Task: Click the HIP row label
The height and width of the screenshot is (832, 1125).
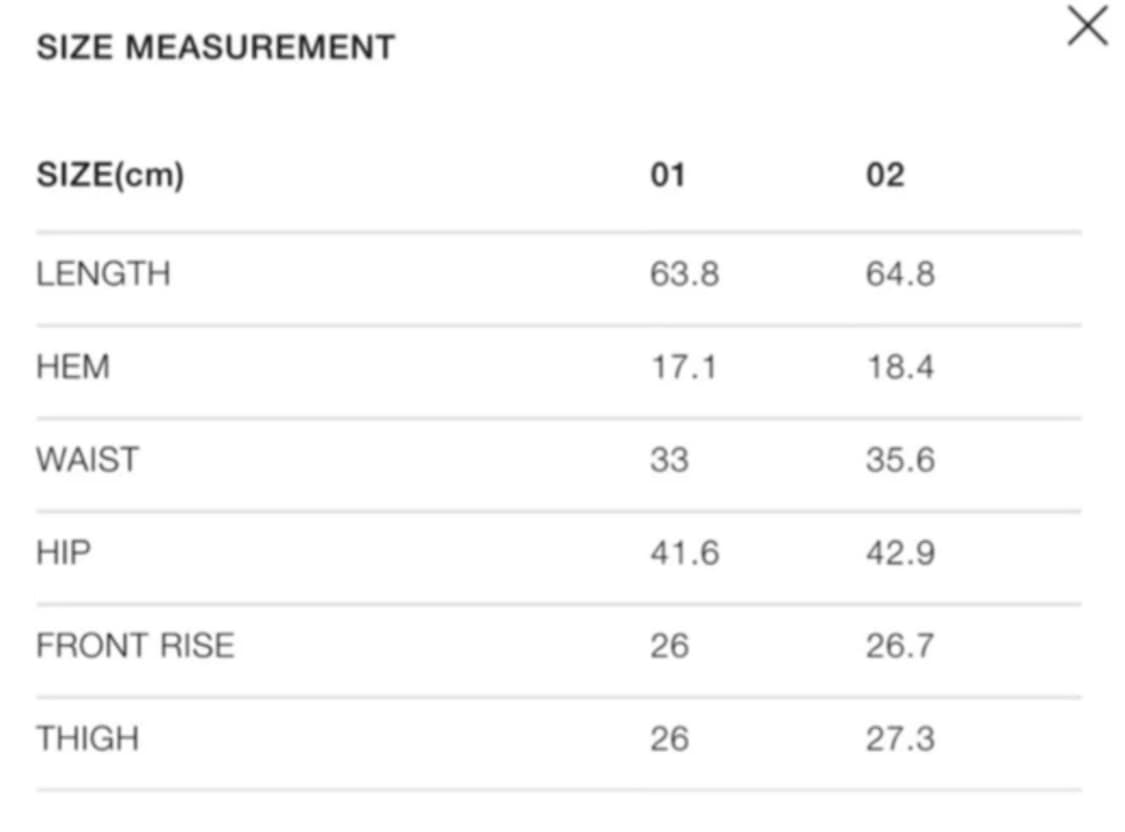Action: [x=64, y=553]
